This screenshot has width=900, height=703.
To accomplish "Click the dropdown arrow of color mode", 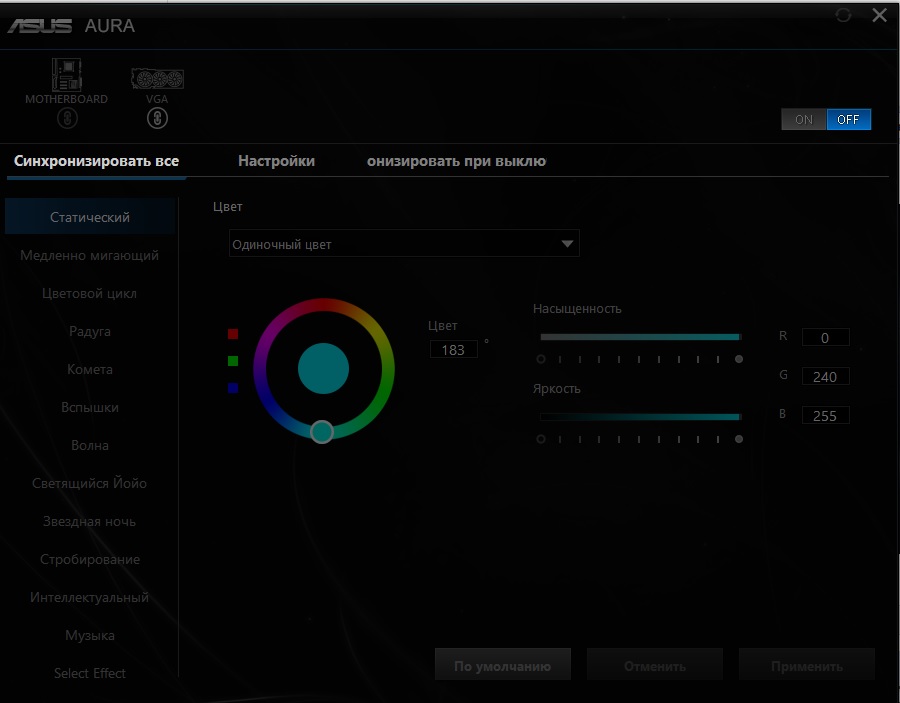I will pyautogui.click(x=567, y=244).
